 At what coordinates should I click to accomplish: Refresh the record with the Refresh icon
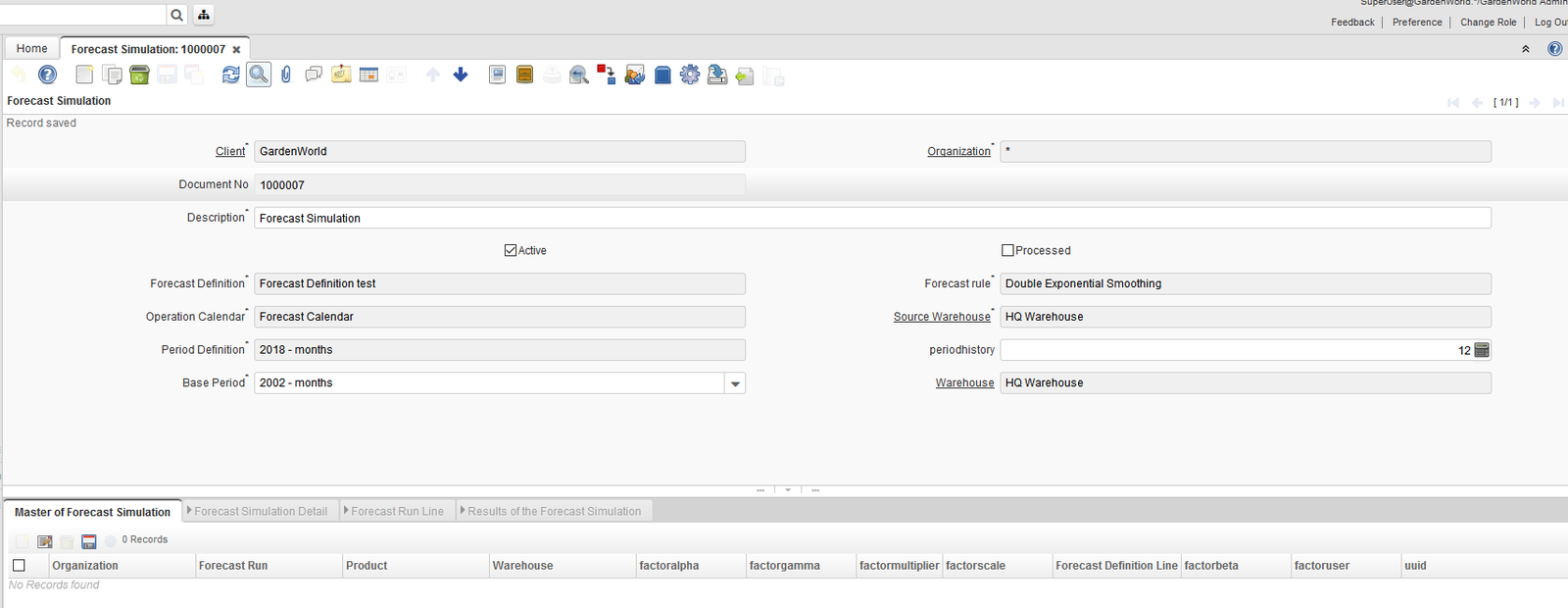click(230, 76)
